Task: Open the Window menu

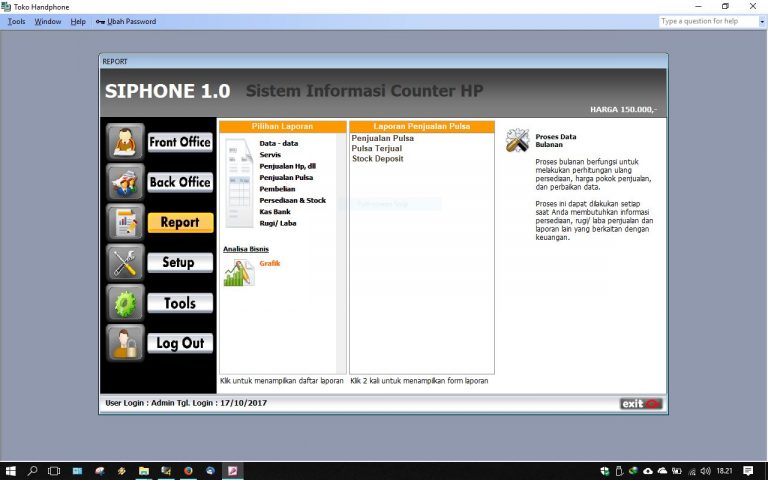Action: 48,22
